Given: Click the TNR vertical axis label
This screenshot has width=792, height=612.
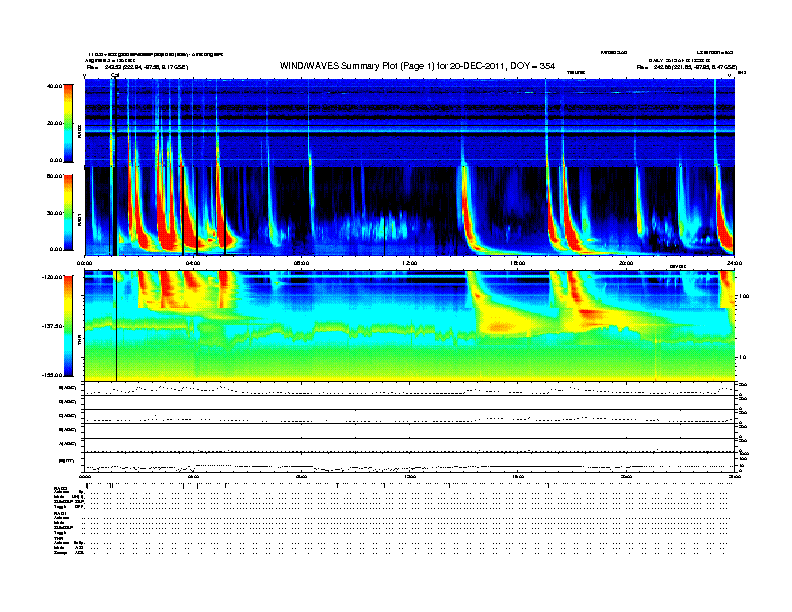Looking at the screenshot, I should point(79,342).
